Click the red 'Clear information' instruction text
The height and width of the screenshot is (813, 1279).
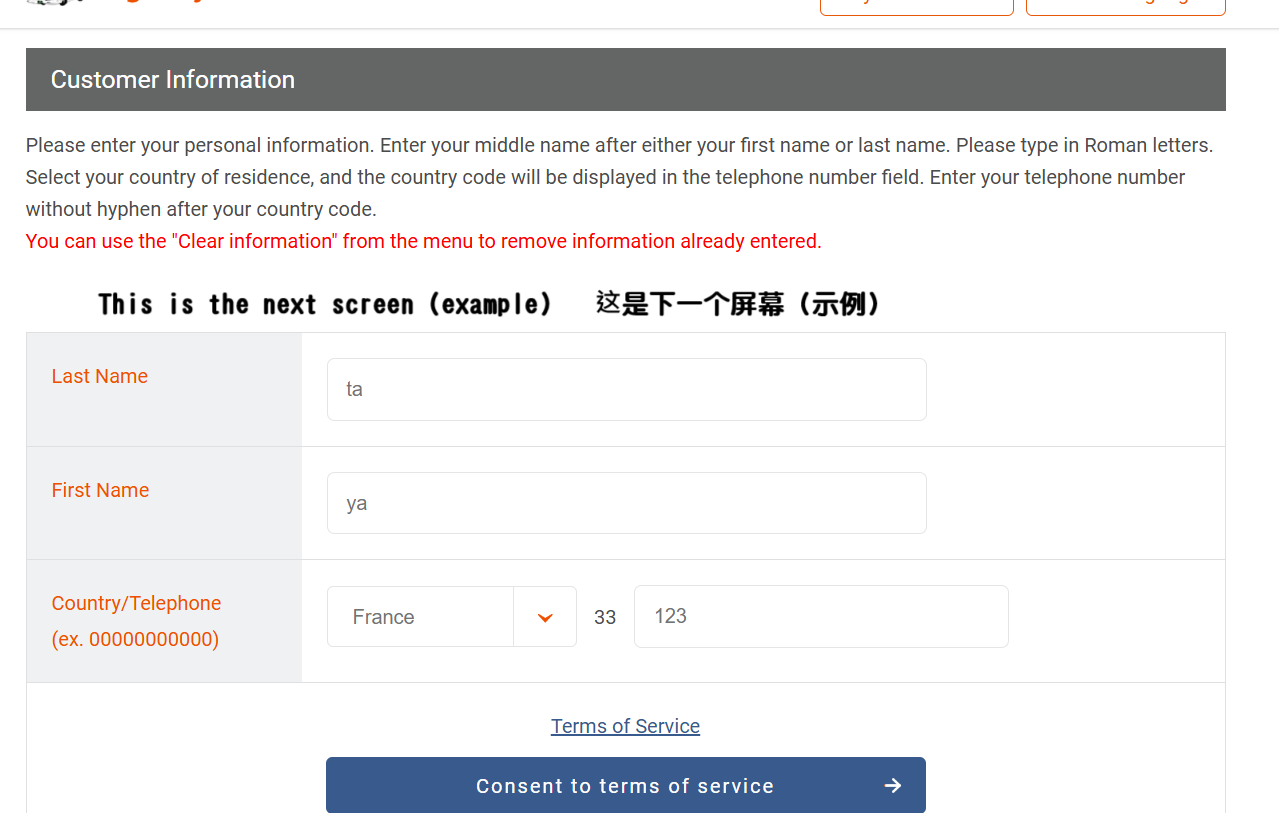423,241
